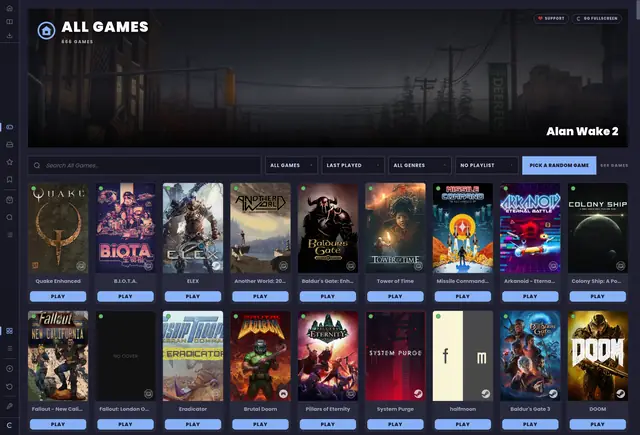Click Play under ELEX
Viewport: 640px width, 435px height.
click(x=193, y=296)
